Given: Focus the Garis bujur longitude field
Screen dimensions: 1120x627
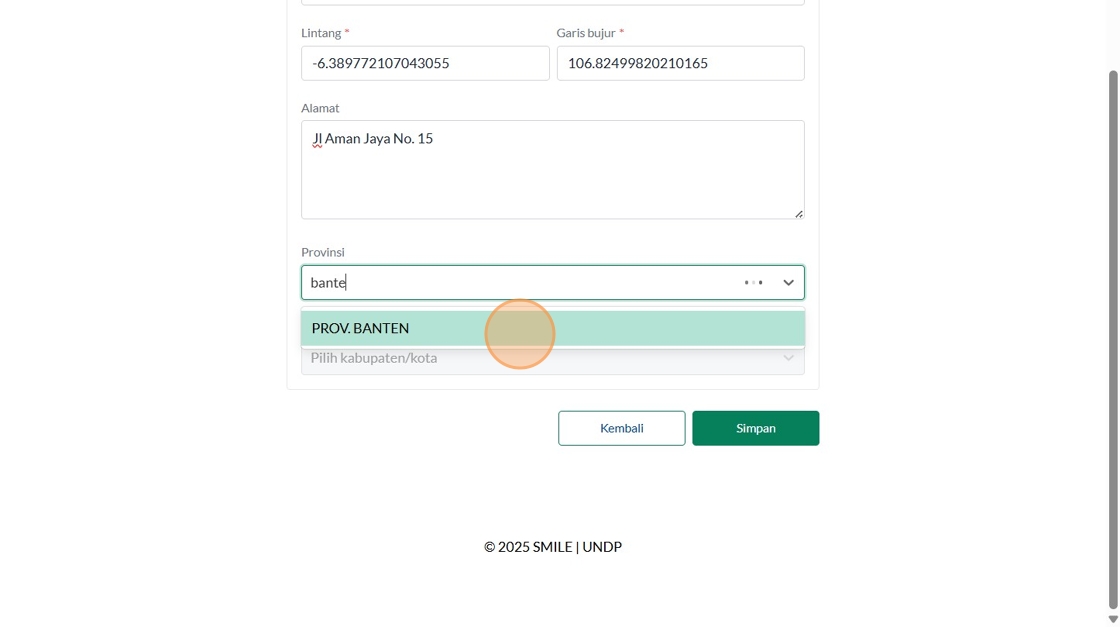Looking at the screenshot, I should click(x=680, y=63).
